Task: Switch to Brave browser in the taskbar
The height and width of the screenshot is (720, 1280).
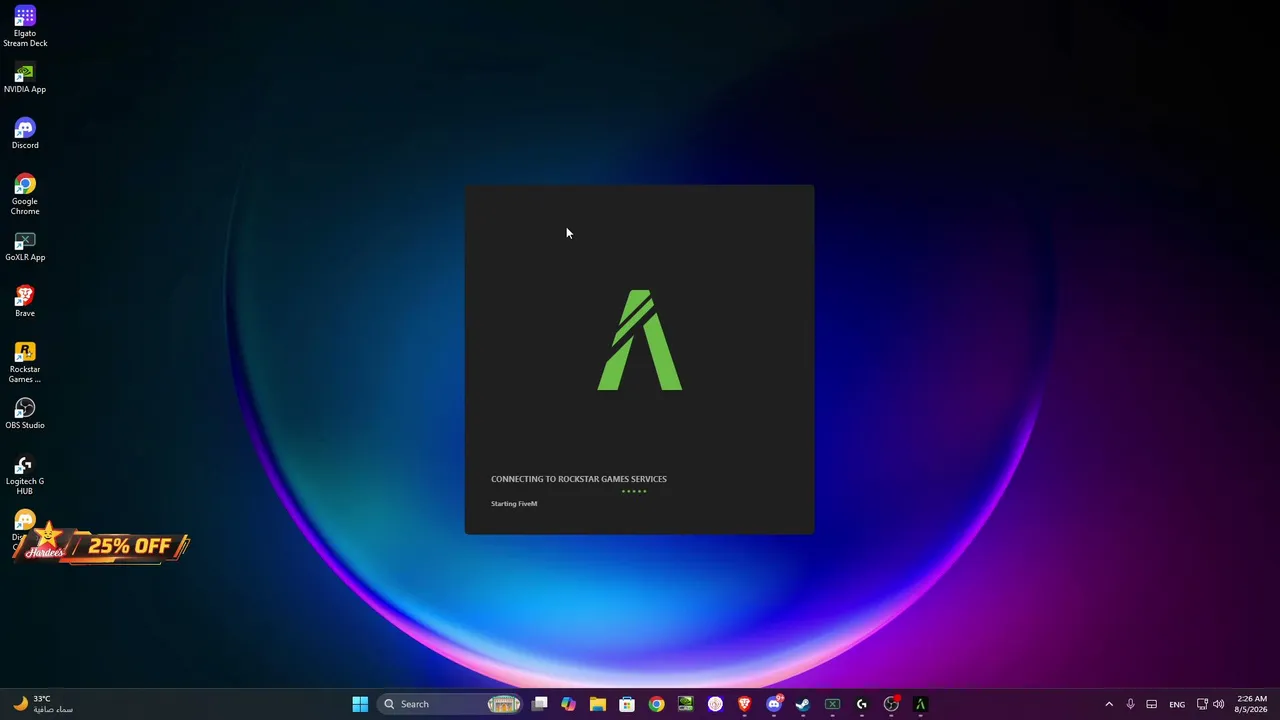Action: 744,704
